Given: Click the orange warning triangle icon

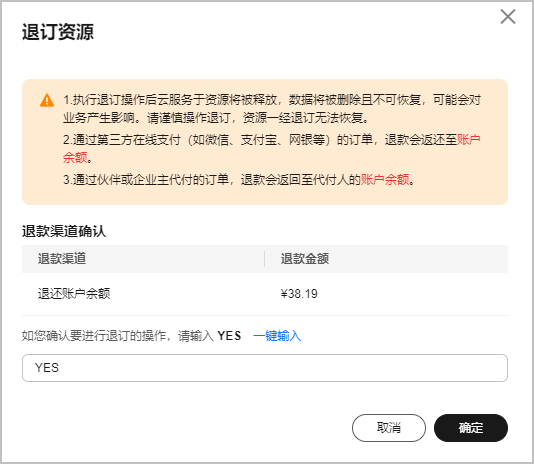Looking at the screenshot, I should [x=47, y=100].
